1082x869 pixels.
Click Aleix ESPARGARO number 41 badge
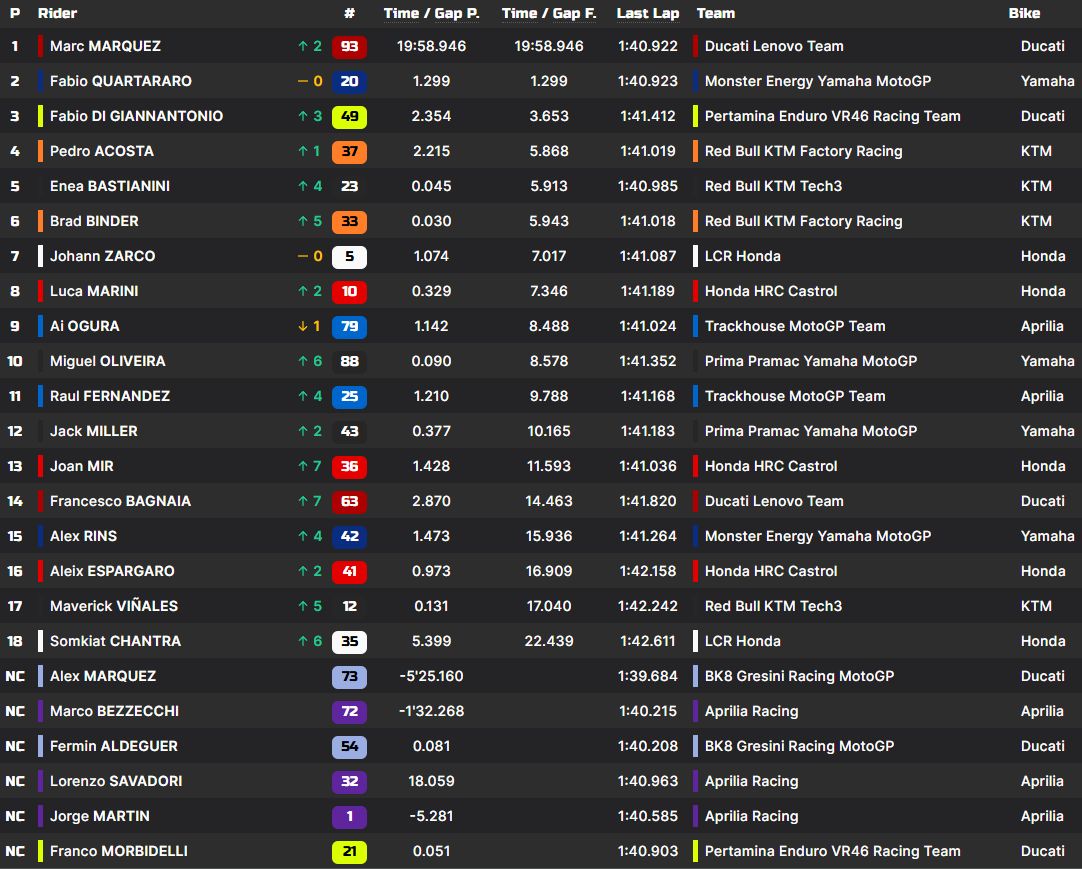click(349, 572)
